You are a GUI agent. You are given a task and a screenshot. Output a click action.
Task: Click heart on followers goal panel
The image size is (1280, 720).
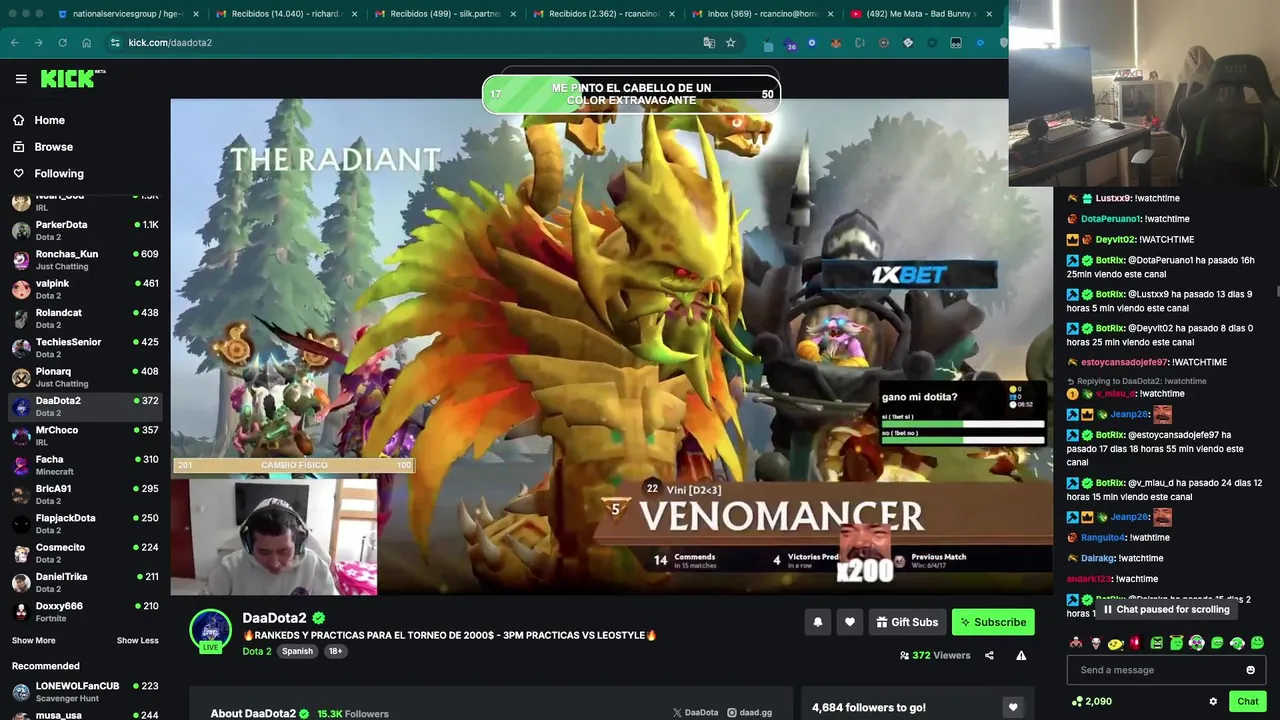(1013, 707)
